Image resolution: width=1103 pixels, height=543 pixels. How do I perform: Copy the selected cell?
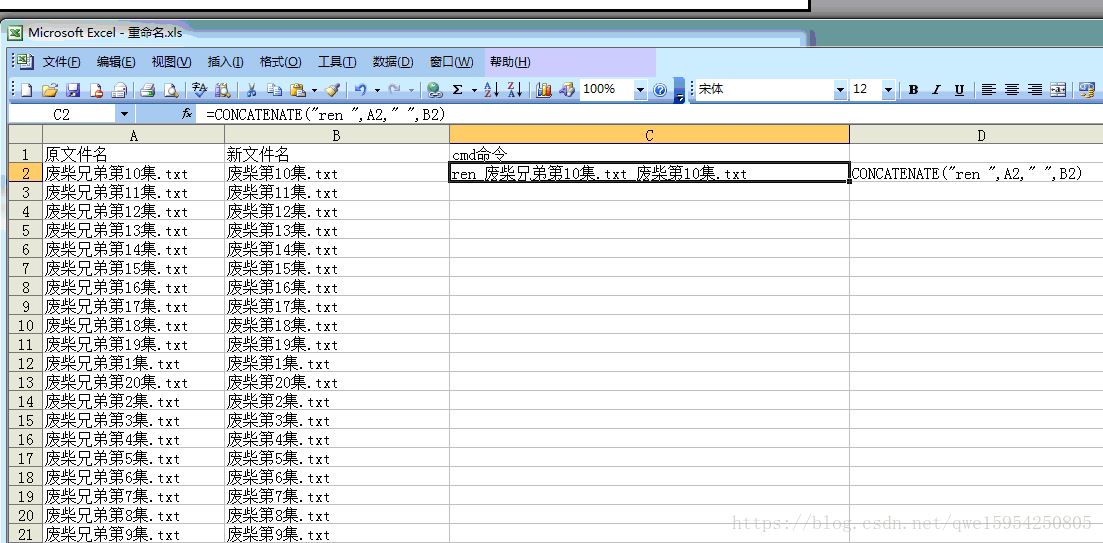[274, 90]
